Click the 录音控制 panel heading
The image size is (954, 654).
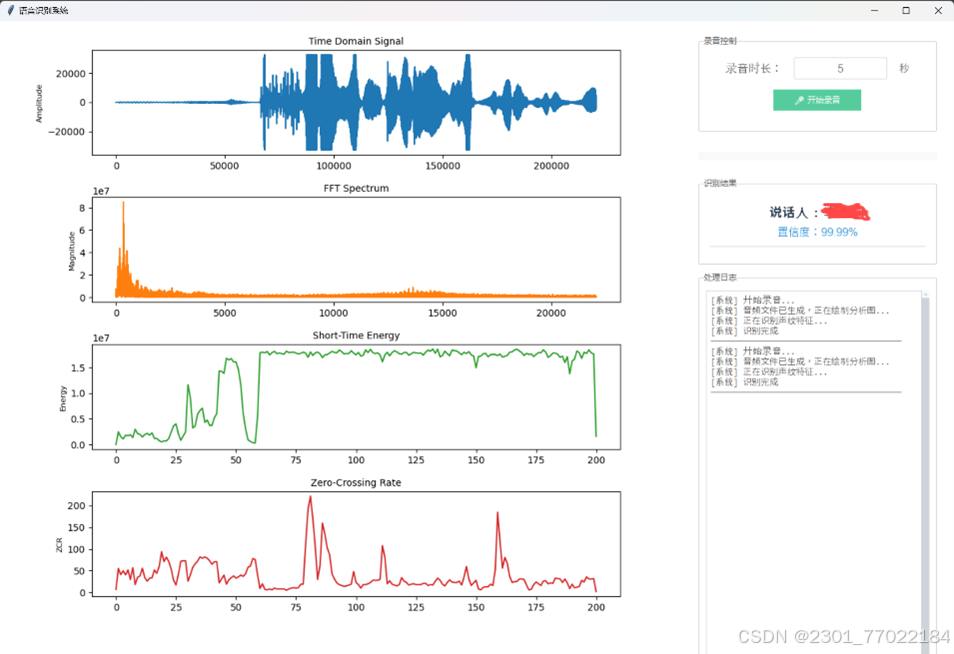[x=720, y=41]
